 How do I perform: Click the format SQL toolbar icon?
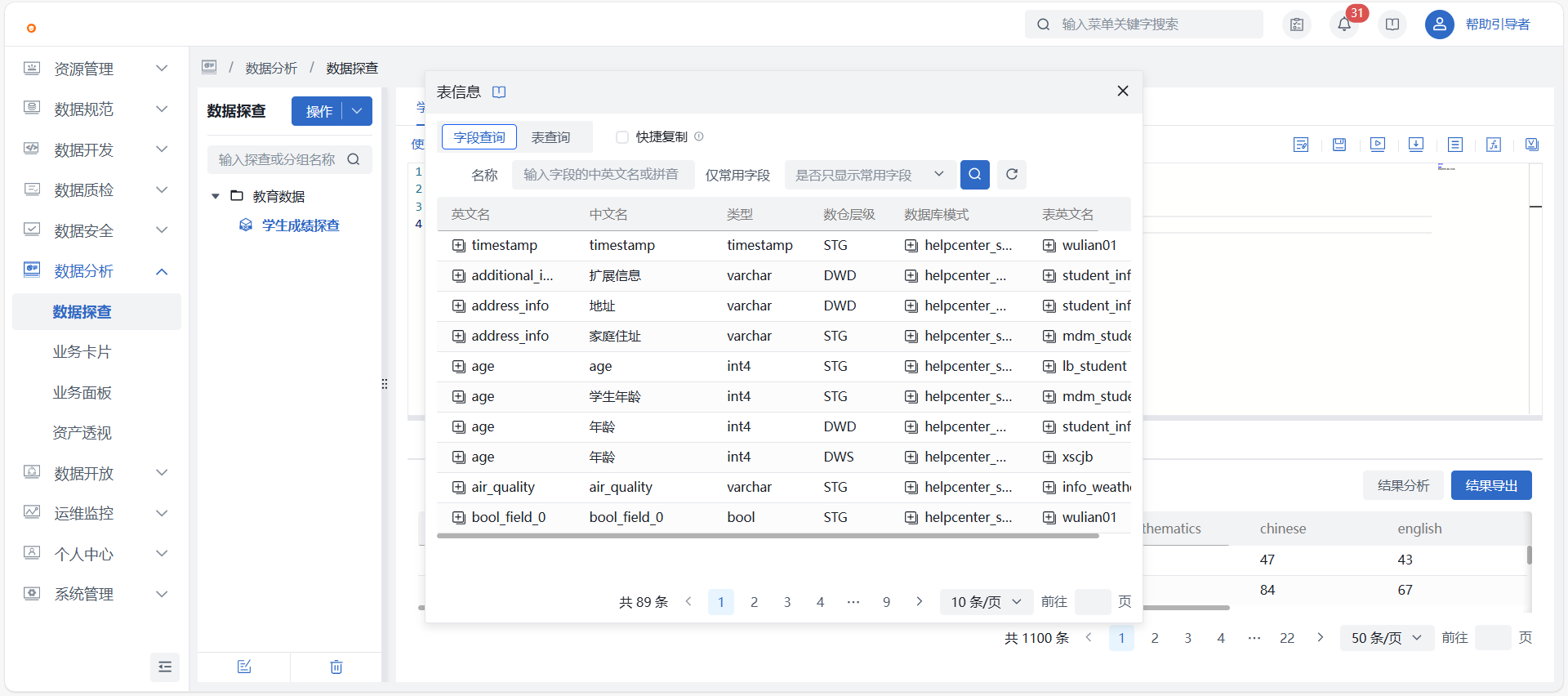(x=1301, y=145)
